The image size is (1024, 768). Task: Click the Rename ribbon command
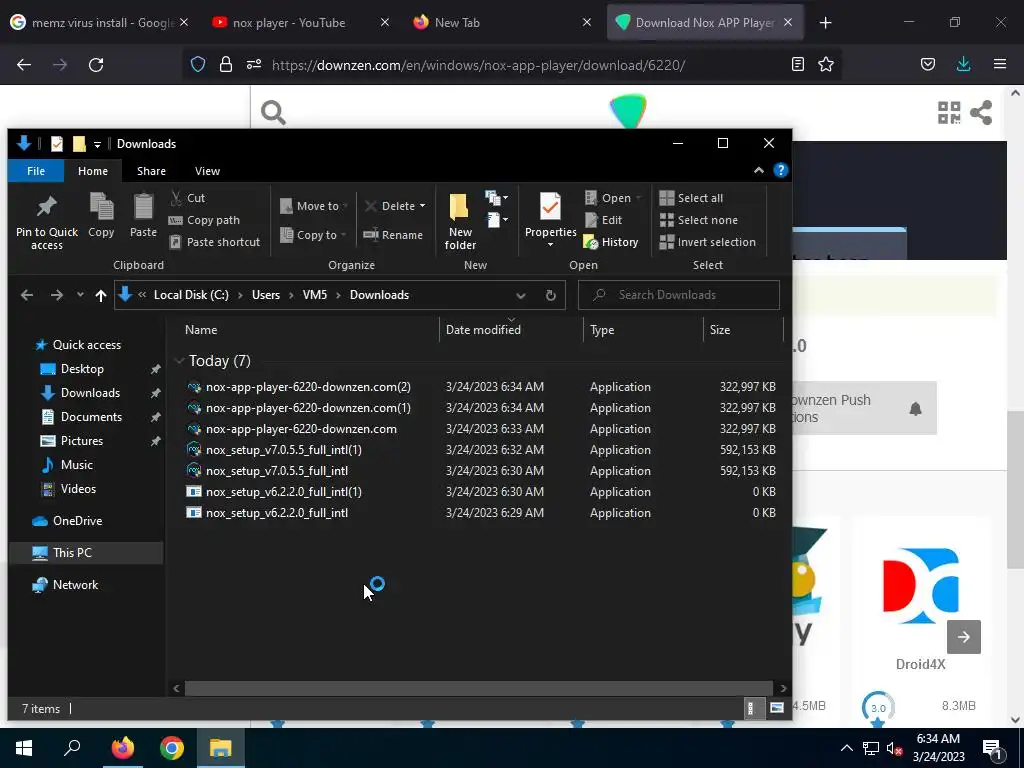click(393, 235)
